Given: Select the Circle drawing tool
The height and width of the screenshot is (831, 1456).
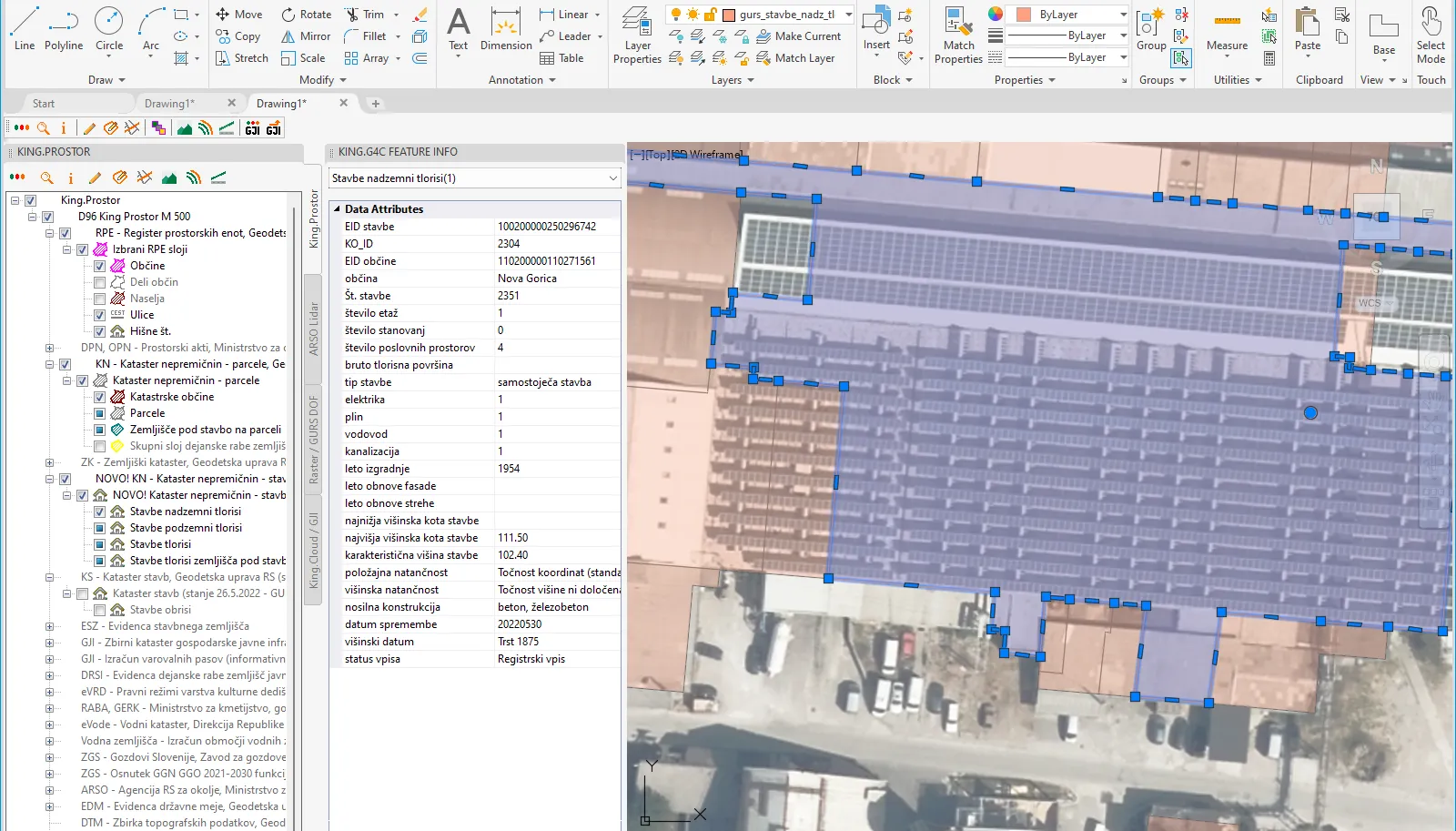Looking at the screenshot, I should 108,28.
